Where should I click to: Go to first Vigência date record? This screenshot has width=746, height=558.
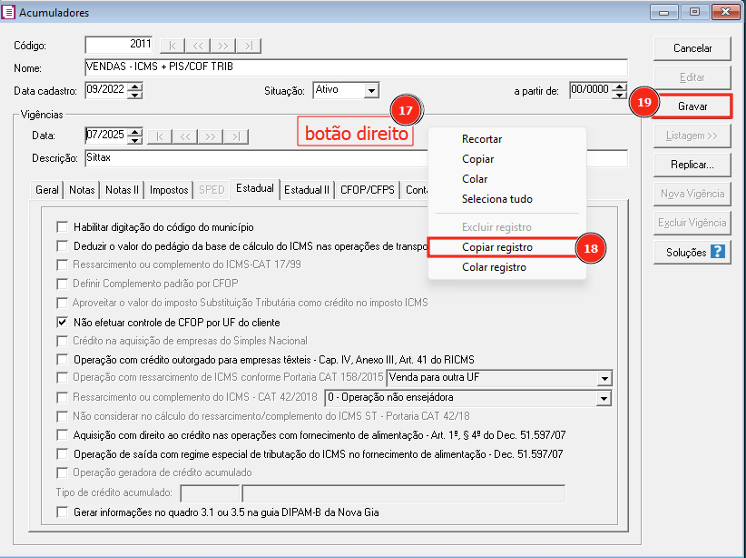159,135
